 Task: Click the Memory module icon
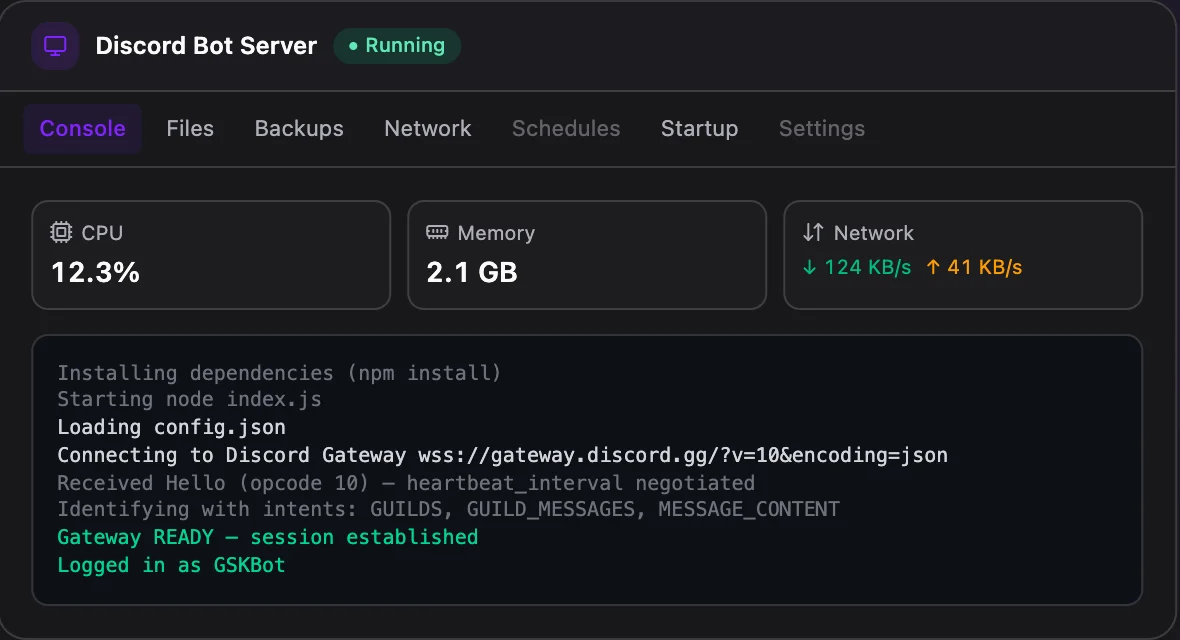(x=437, y=232)
